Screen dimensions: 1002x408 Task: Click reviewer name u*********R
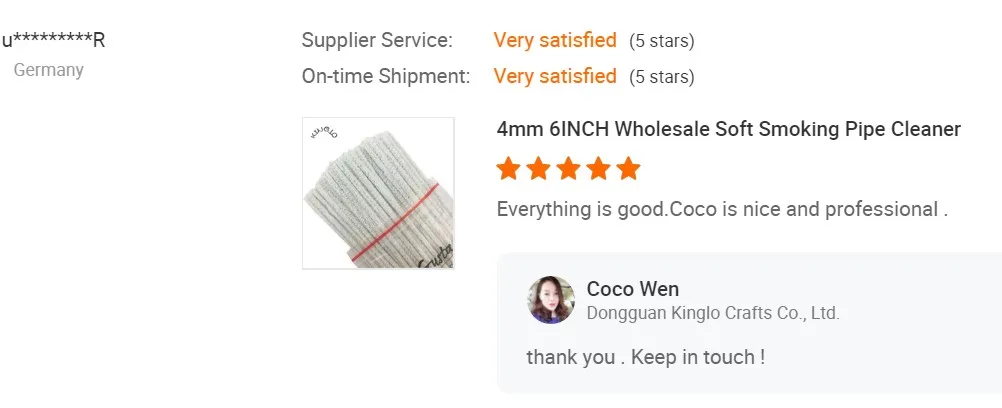coord(53,41)
